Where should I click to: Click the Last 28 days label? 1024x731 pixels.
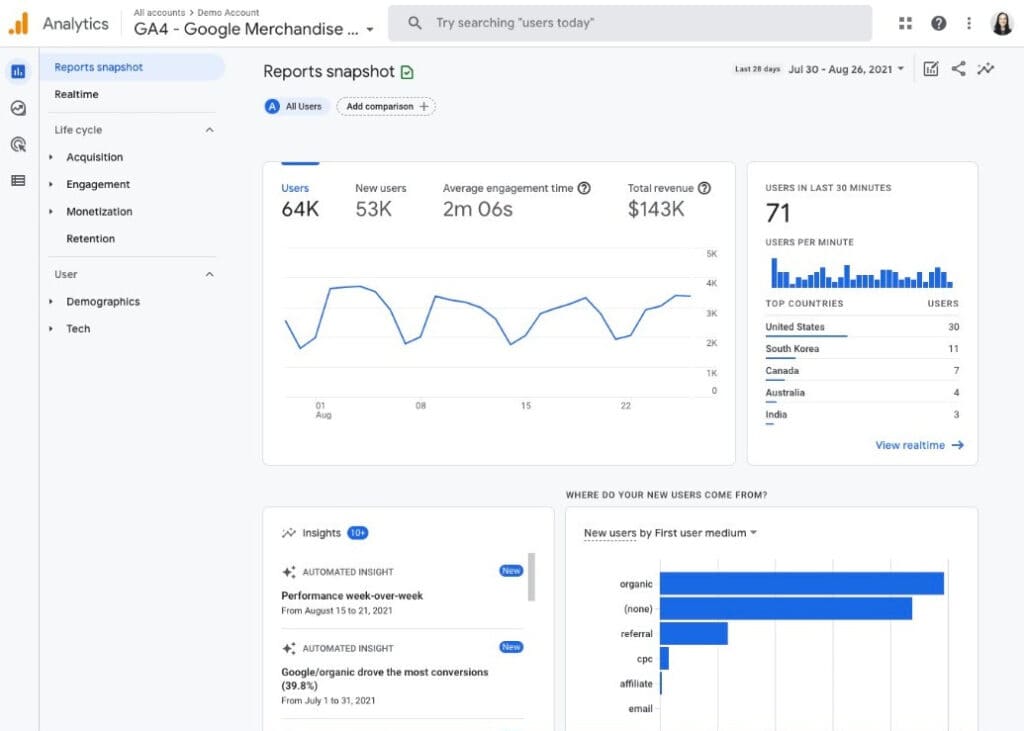(757, 69)
